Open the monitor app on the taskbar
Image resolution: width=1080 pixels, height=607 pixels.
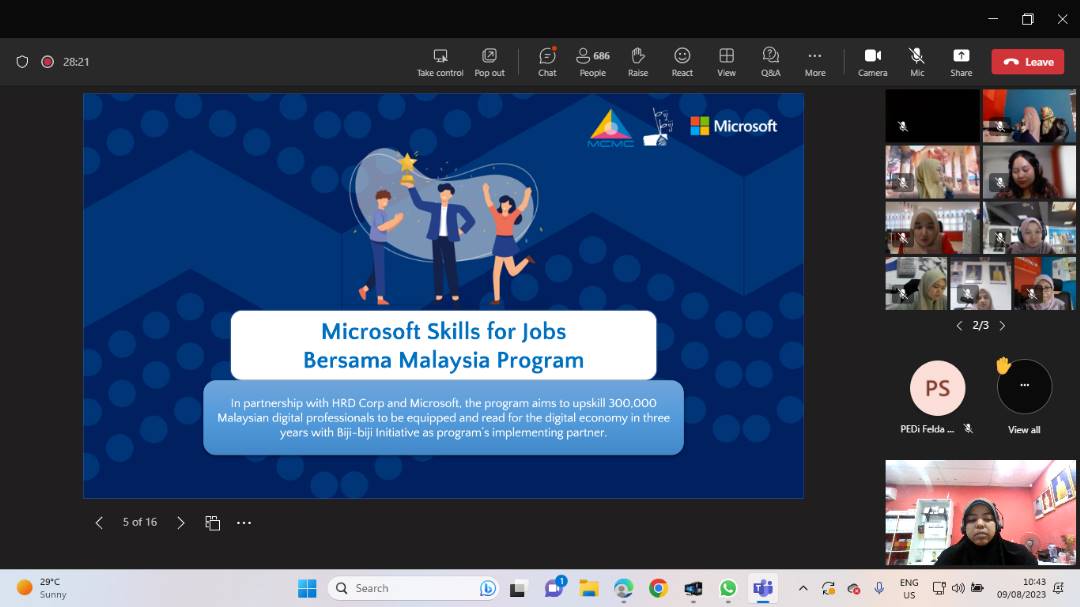coord(693,588)
